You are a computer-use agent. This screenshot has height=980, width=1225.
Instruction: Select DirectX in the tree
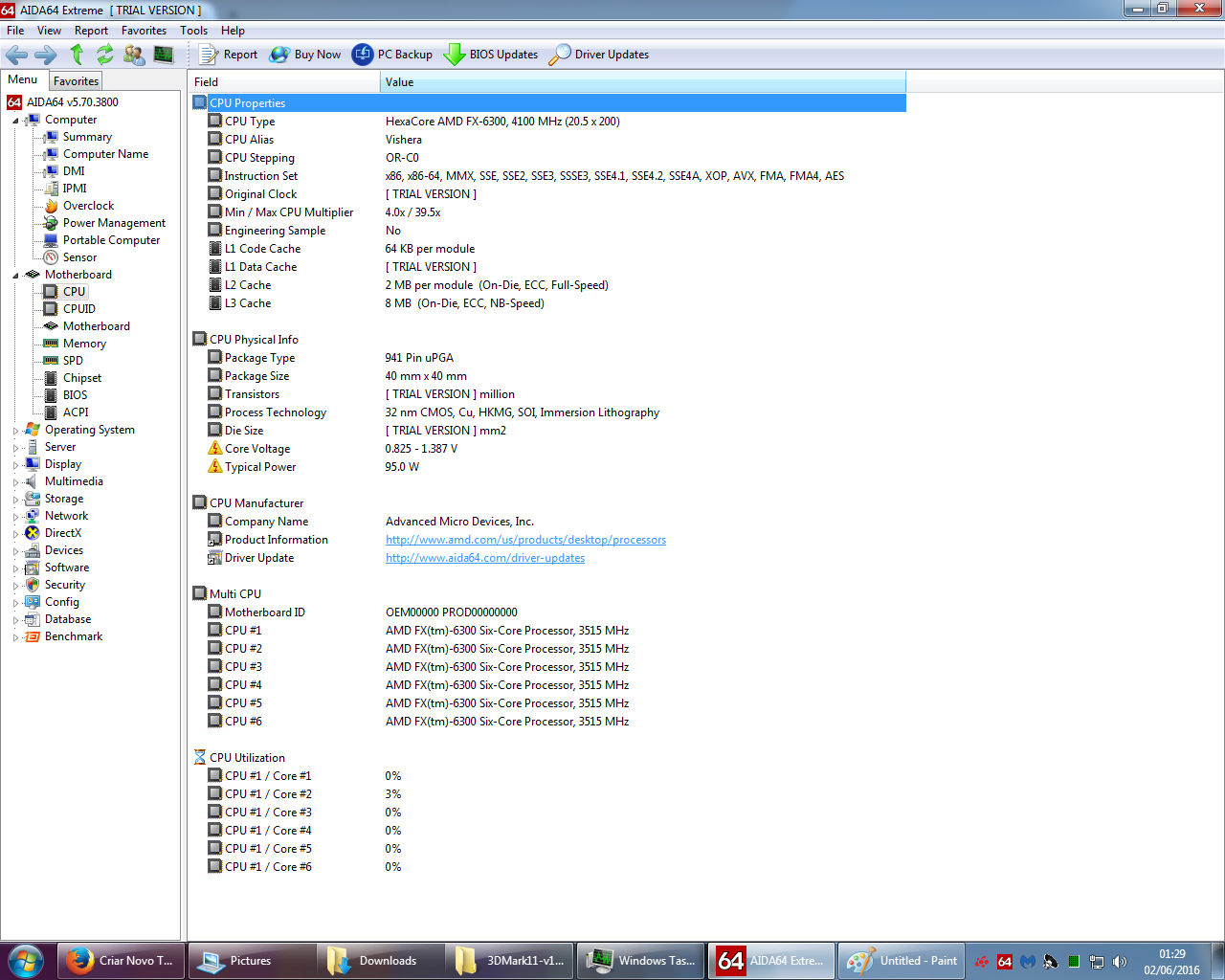tap(63, 533)
